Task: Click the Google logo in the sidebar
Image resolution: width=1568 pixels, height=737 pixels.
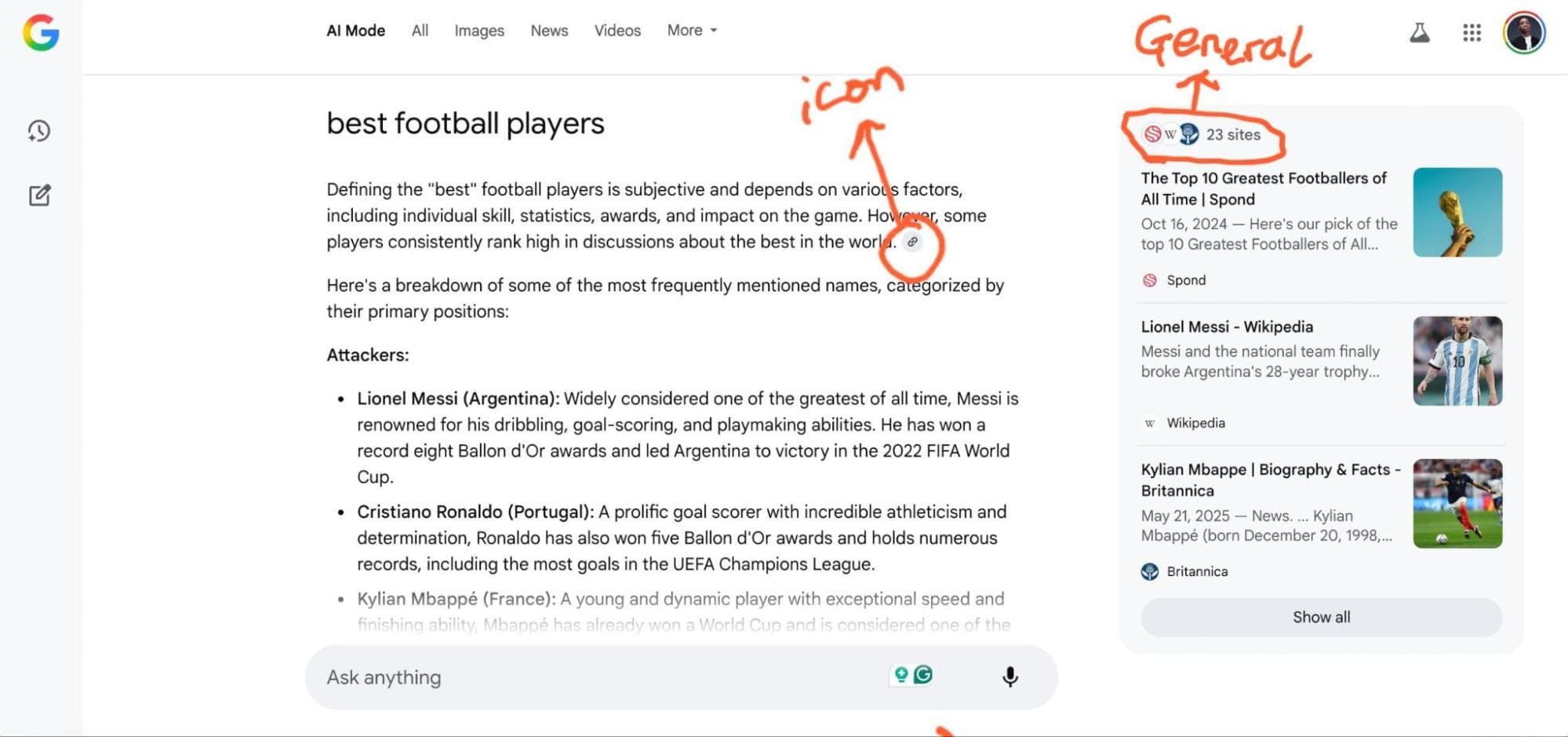Action: click(40, 33)
